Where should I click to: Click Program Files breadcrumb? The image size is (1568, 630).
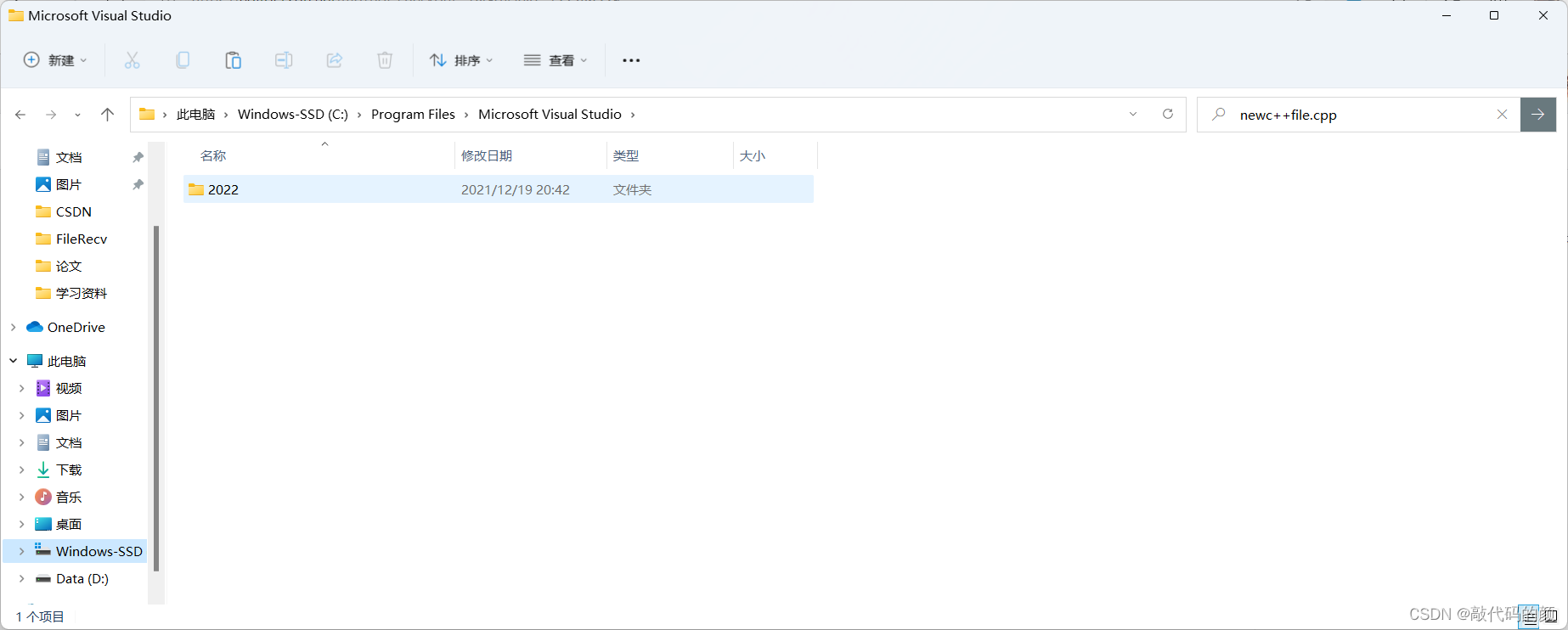coord(413,115)
